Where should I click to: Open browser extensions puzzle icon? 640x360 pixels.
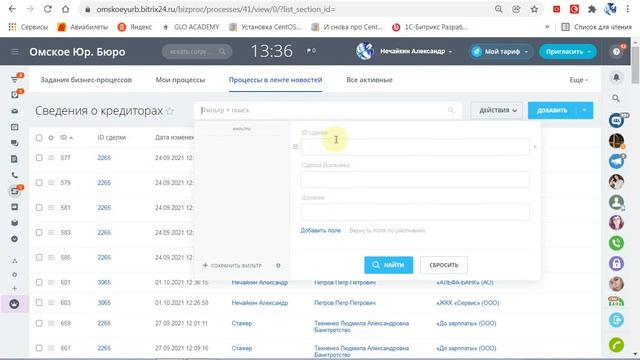(592, 9)
